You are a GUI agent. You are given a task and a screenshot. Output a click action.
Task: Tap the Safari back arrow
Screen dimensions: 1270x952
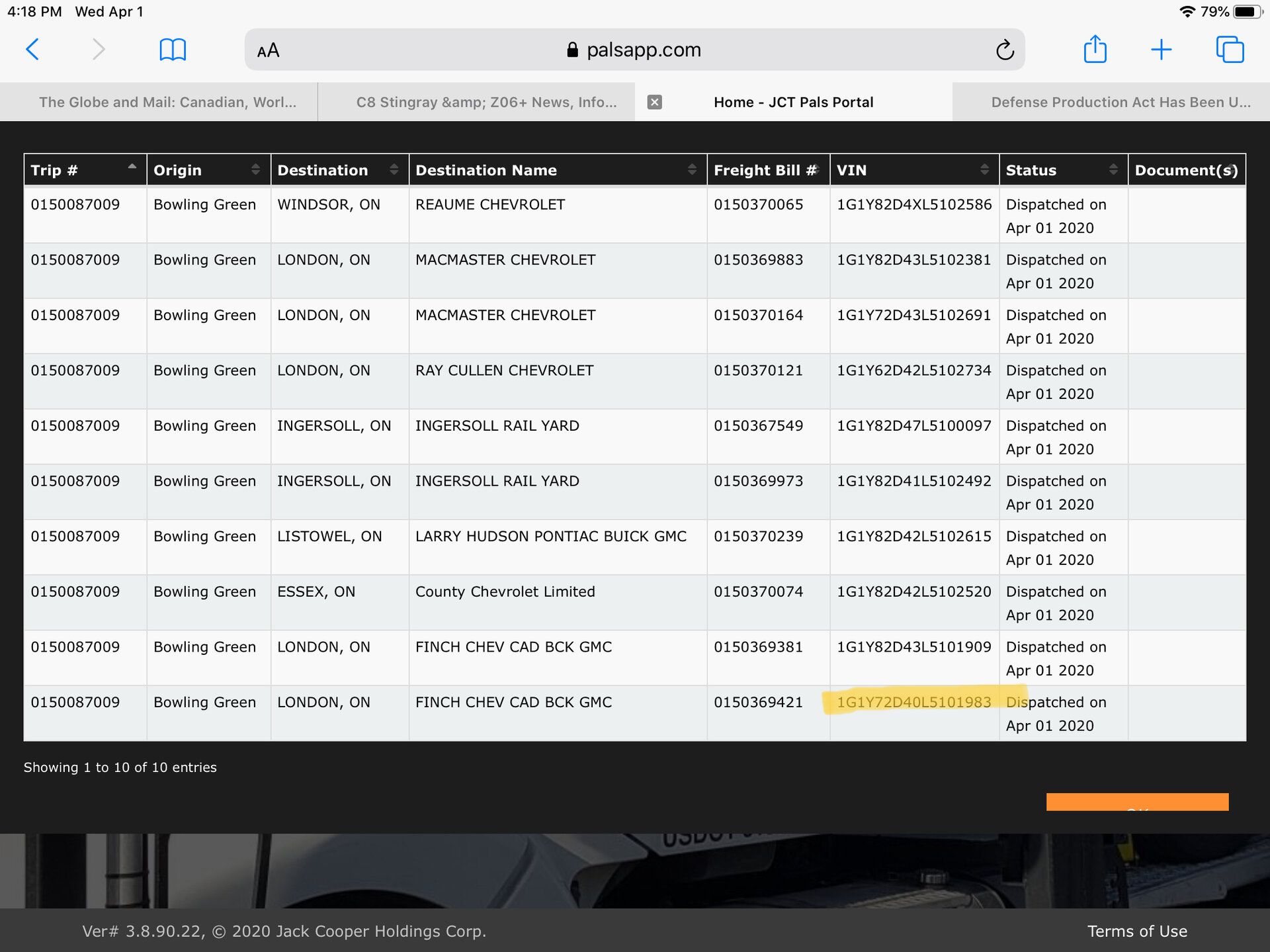(x=32, y=50)
